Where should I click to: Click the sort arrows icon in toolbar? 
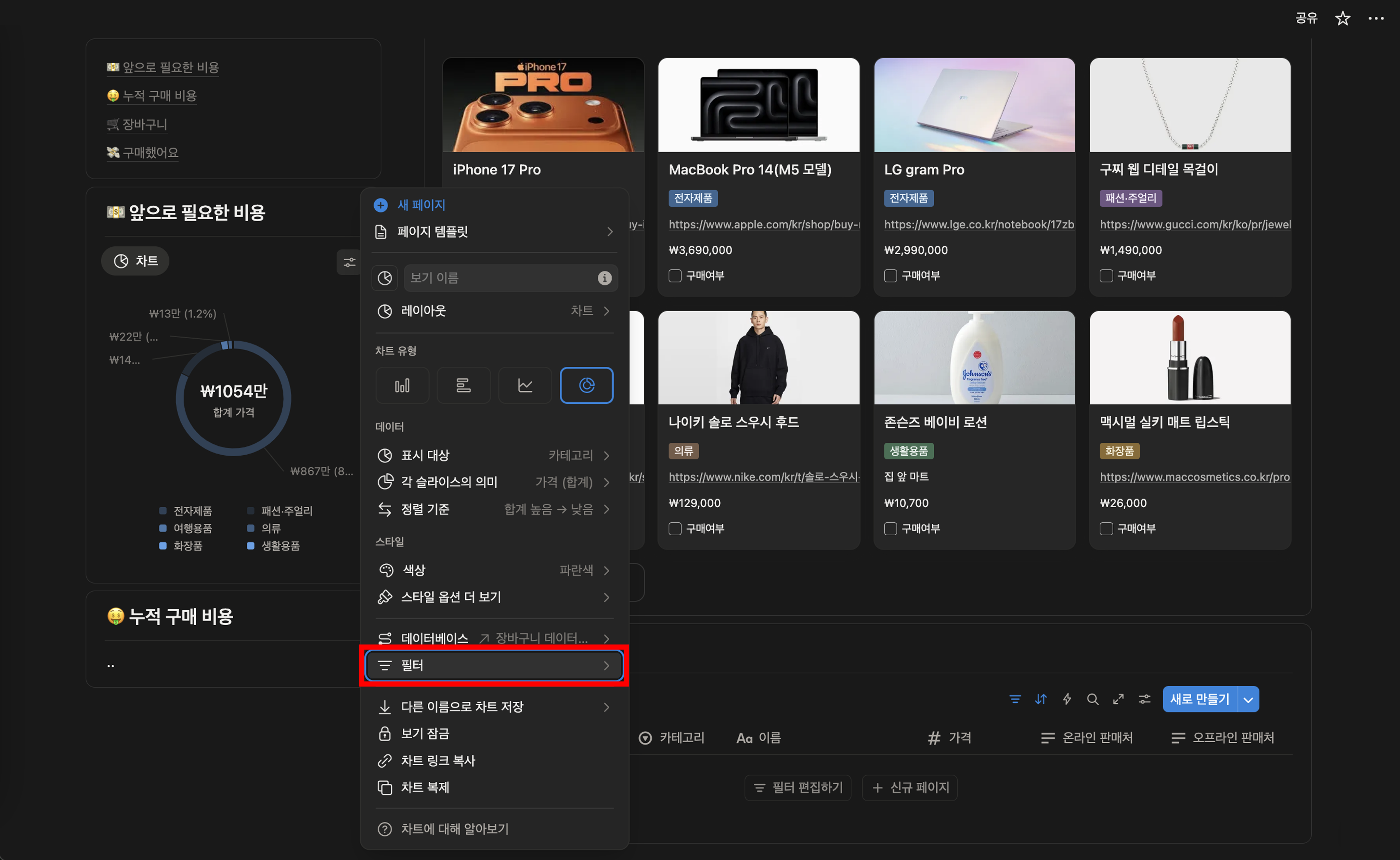click(1040, 699)
